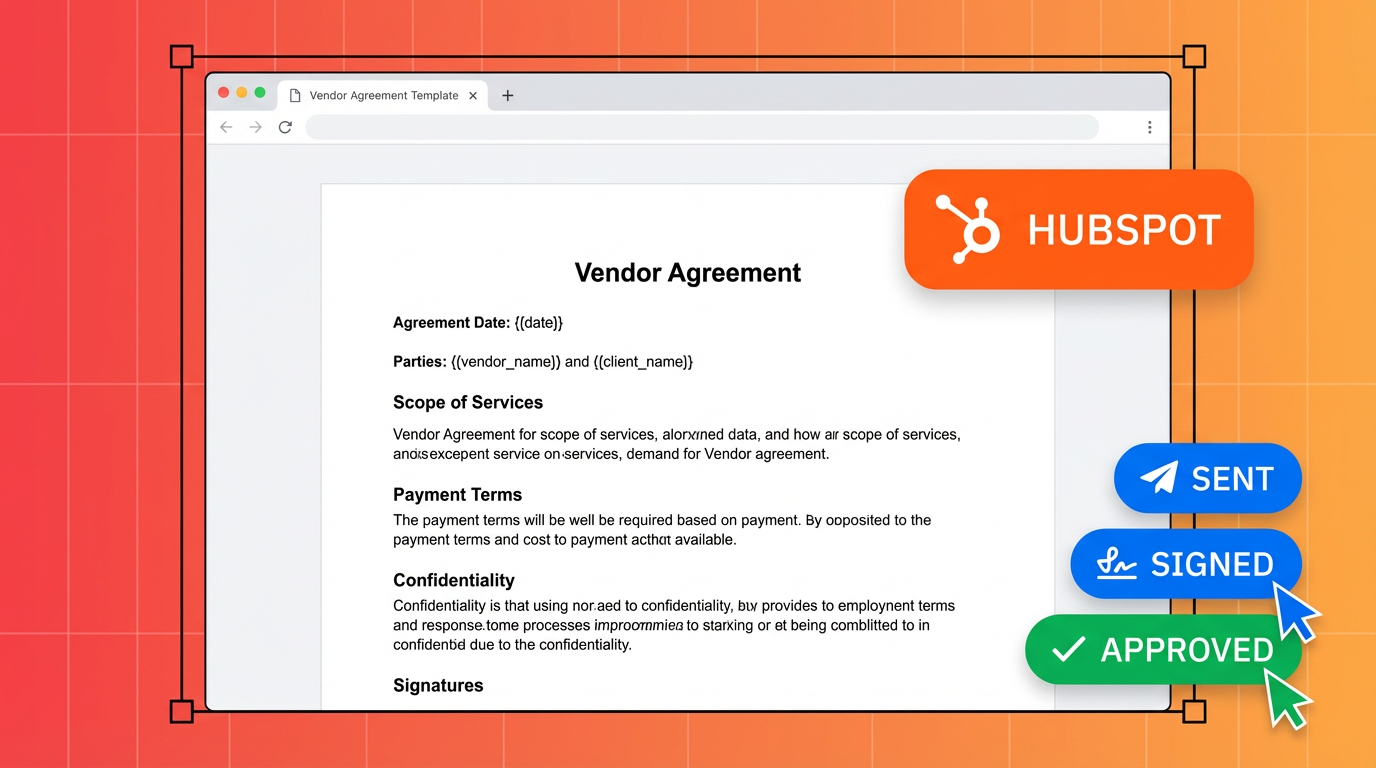The height and width of the screenshot is (768, 1376).
Task: Open a new tab with the plus icon
Action: point(508,96)
